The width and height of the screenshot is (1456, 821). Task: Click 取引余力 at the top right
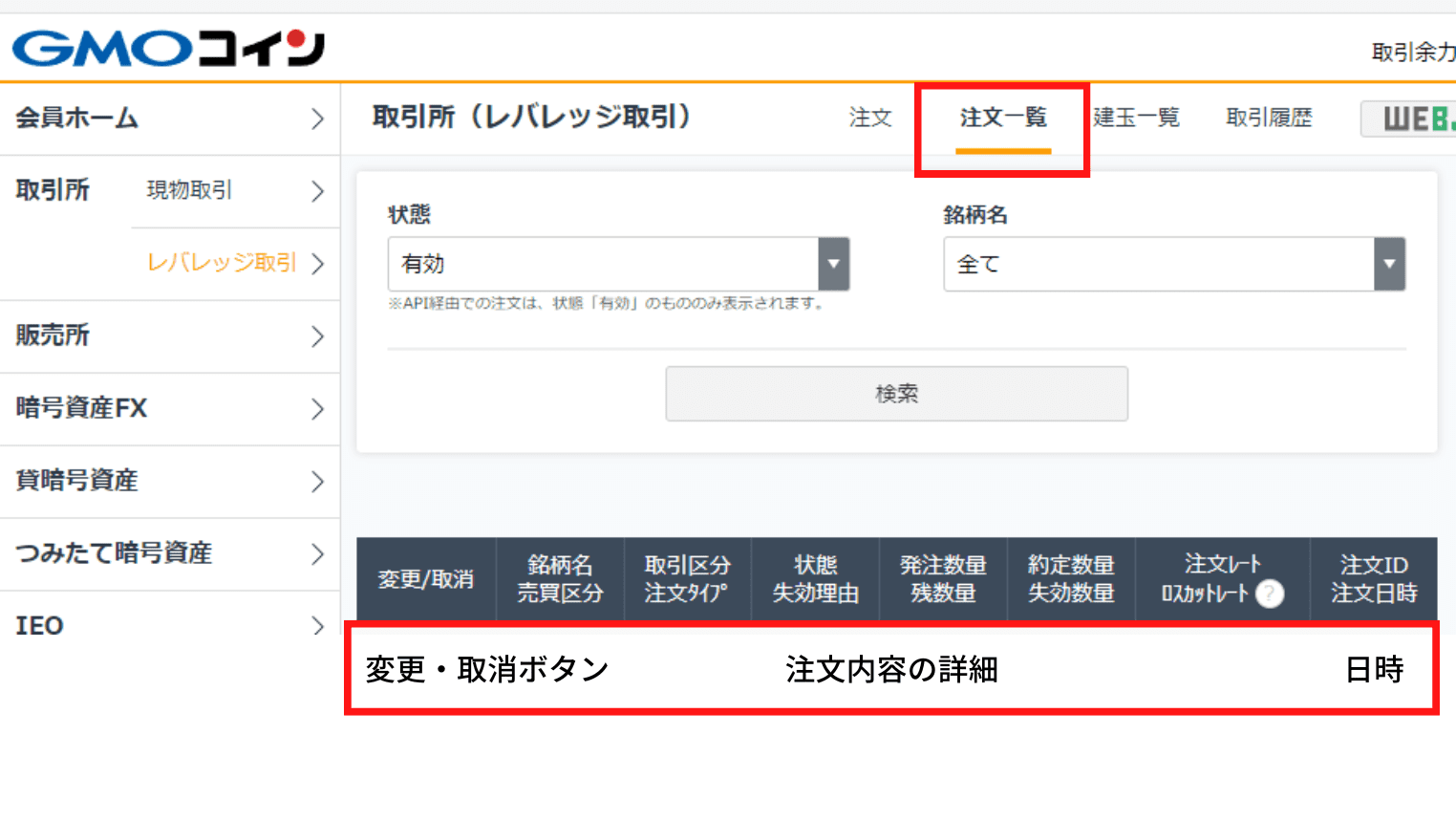(1414, 54)
